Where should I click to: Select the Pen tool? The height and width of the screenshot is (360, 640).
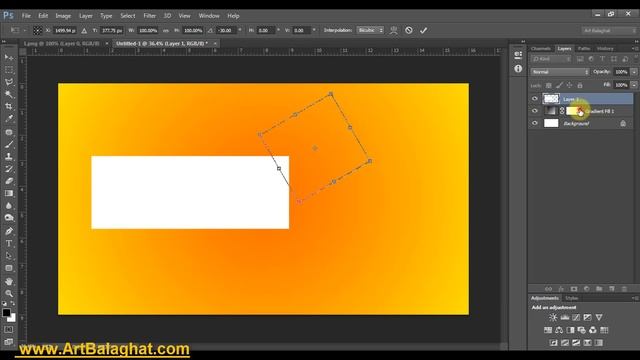(9, 231)
